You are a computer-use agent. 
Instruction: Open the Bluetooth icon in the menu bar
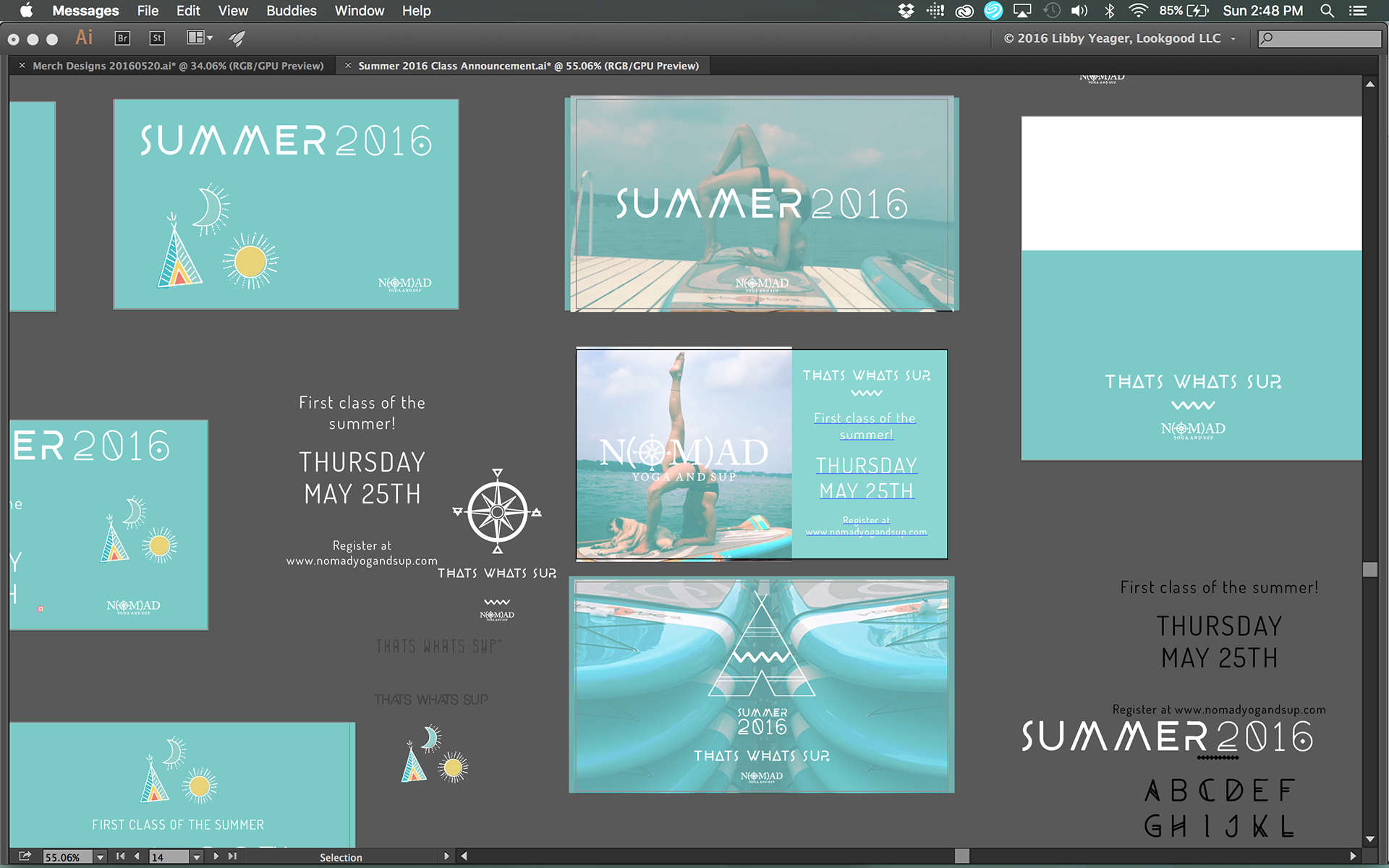coord(1109,11)
